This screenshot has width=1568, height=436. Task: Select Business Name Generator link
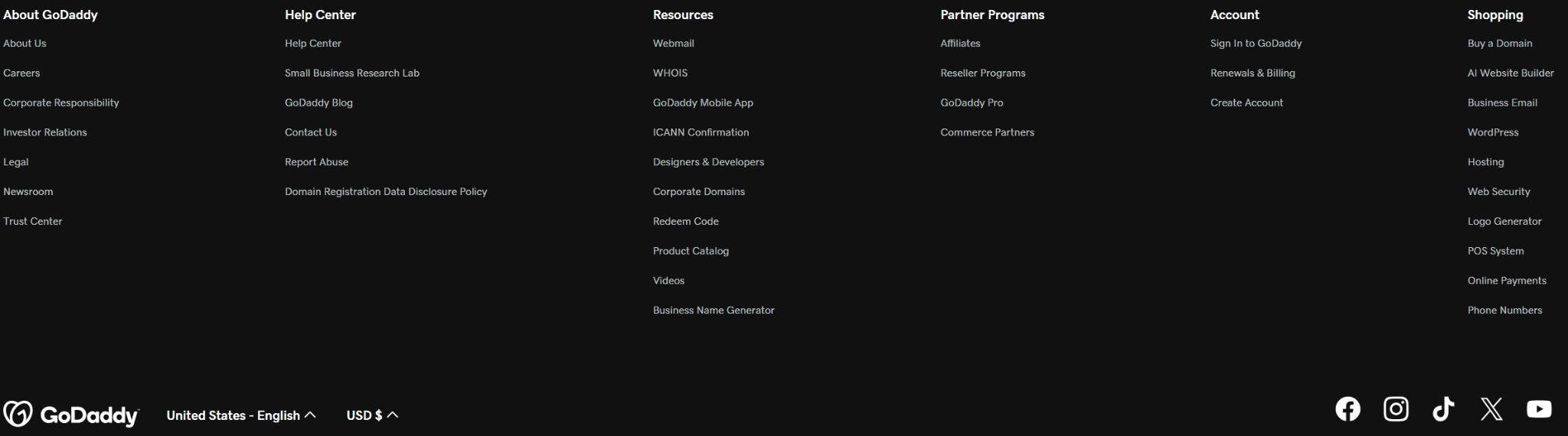pyautogui.click(x=714, y=311)
